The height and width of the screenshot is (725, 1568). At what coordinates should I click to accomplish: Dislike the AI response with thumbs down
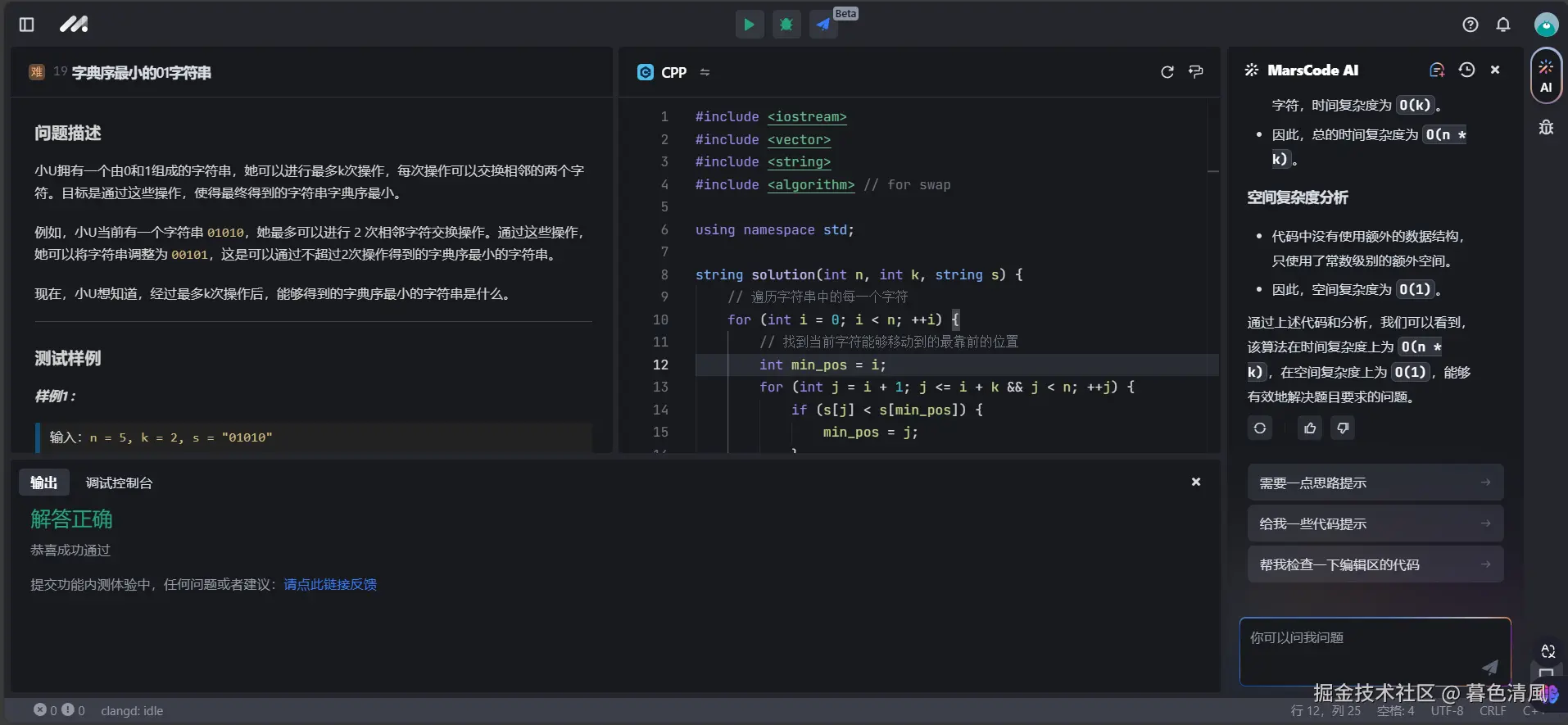tap(1343, 428)
